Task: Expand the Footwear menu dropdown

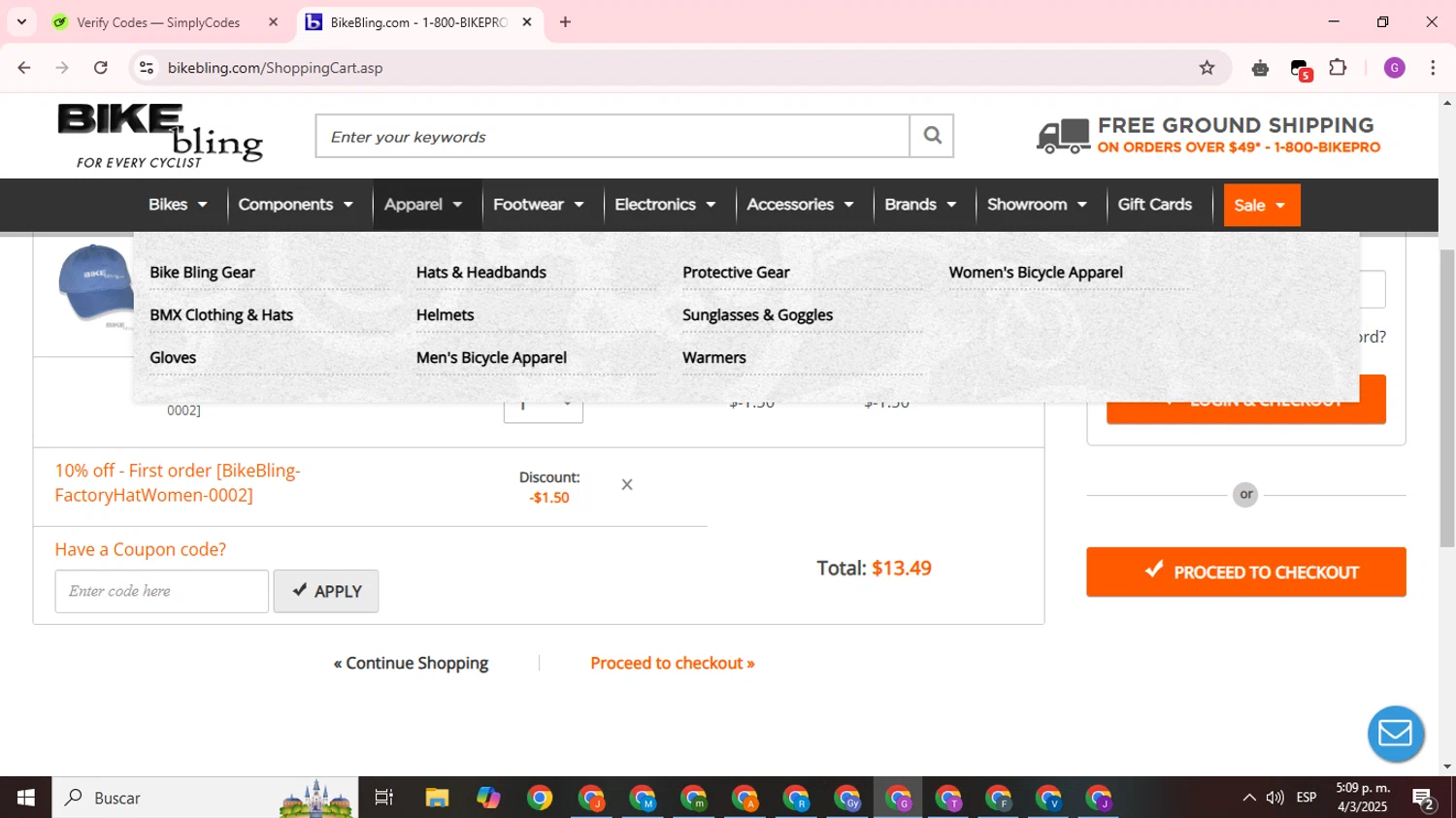Action: coord(538,205)
